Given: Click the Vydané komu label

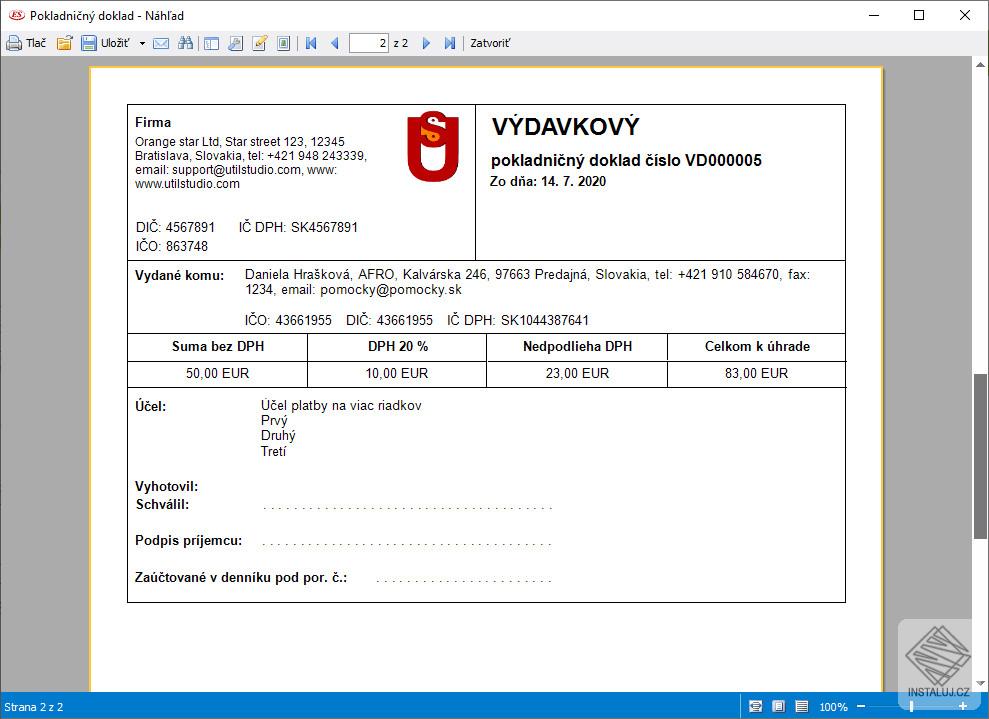Looking at the screenshot, I should point(179,276).
